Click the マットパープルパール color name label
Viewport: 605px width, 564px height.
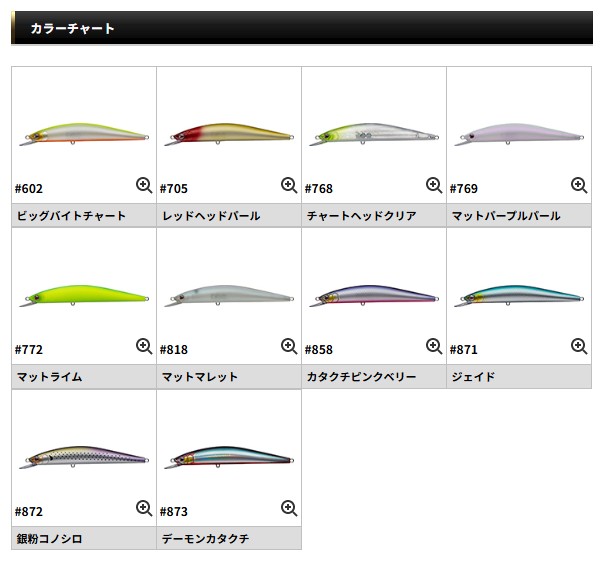pos(505,215)
